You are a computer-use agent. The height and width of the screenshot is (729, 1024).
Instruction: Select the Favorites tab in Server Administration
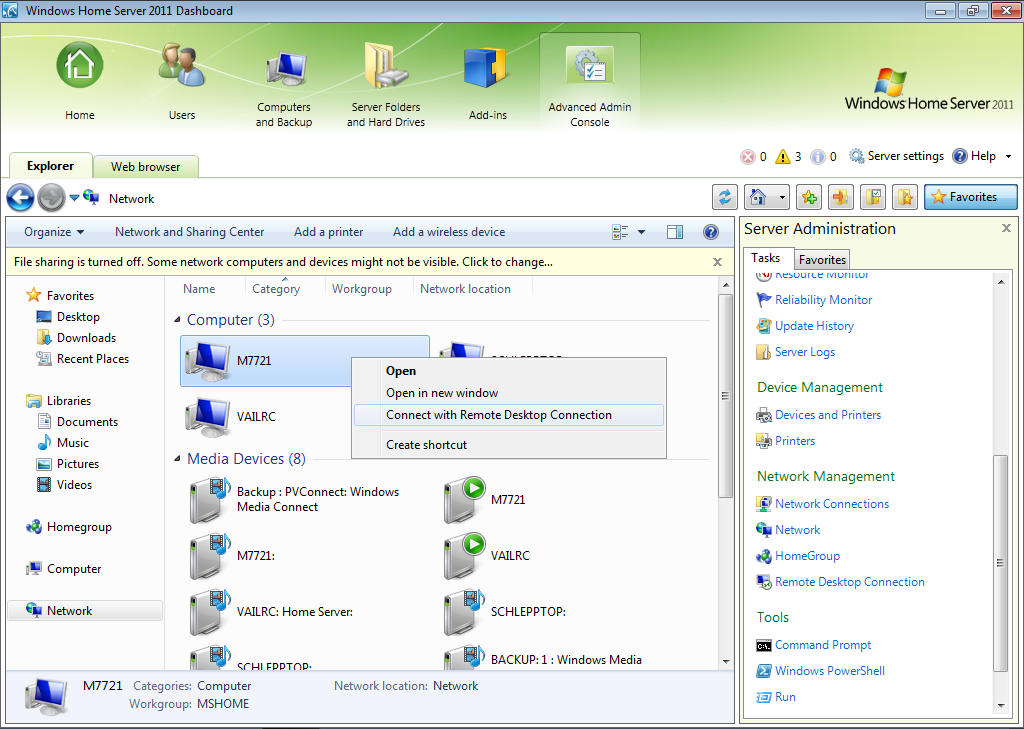click(822, 259)
